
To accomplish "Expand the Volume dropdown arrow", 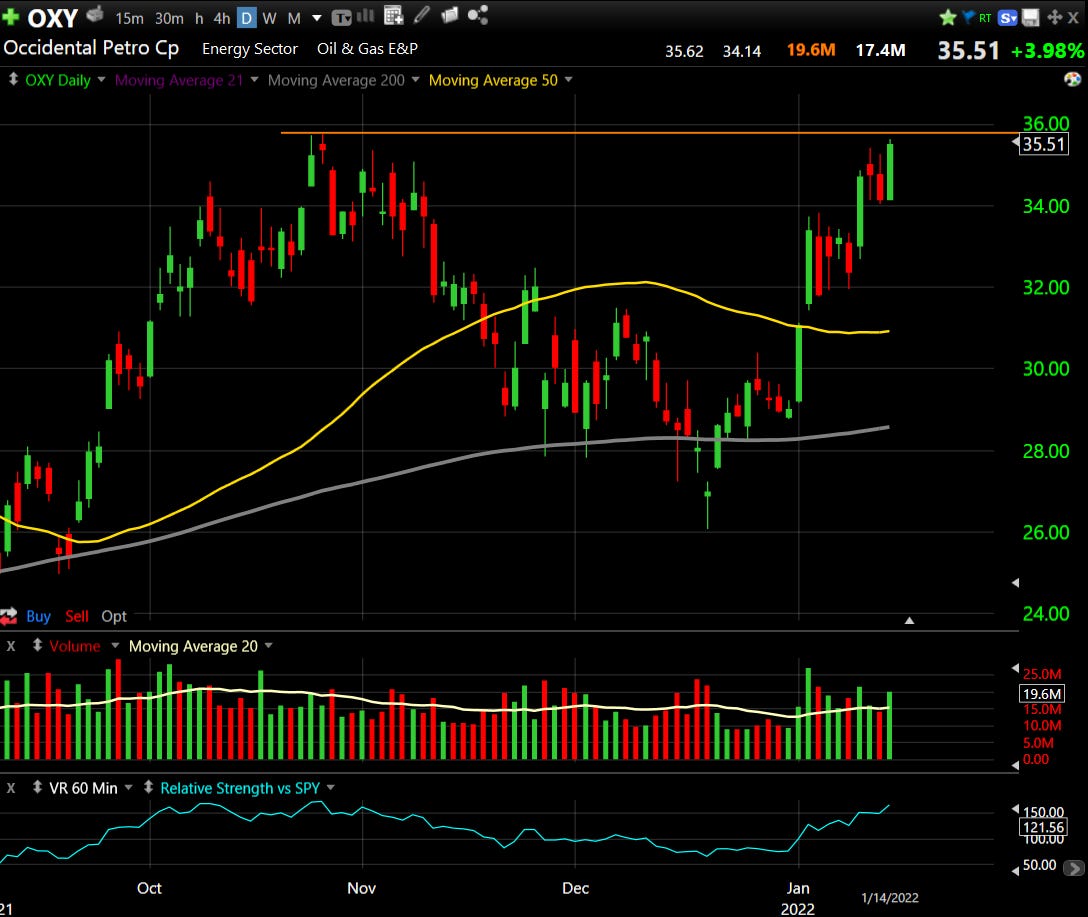I will click(115, 646).
